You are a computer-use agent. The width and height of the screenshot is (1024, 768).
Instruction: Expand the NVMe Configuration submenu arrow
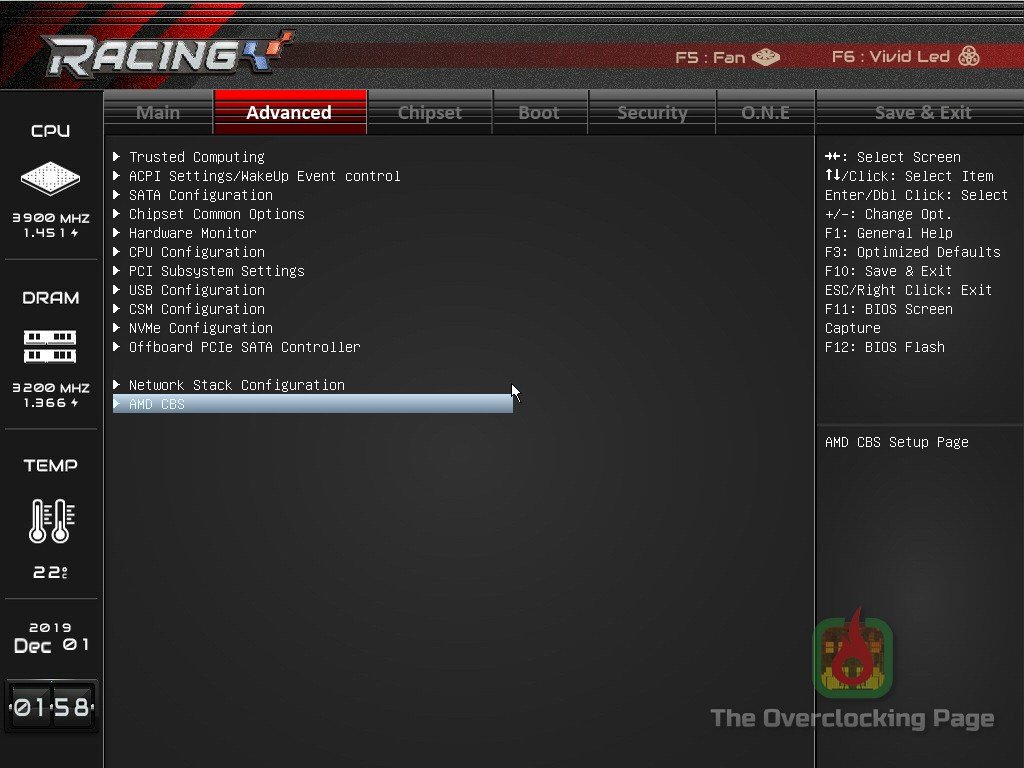click(116, 328)
